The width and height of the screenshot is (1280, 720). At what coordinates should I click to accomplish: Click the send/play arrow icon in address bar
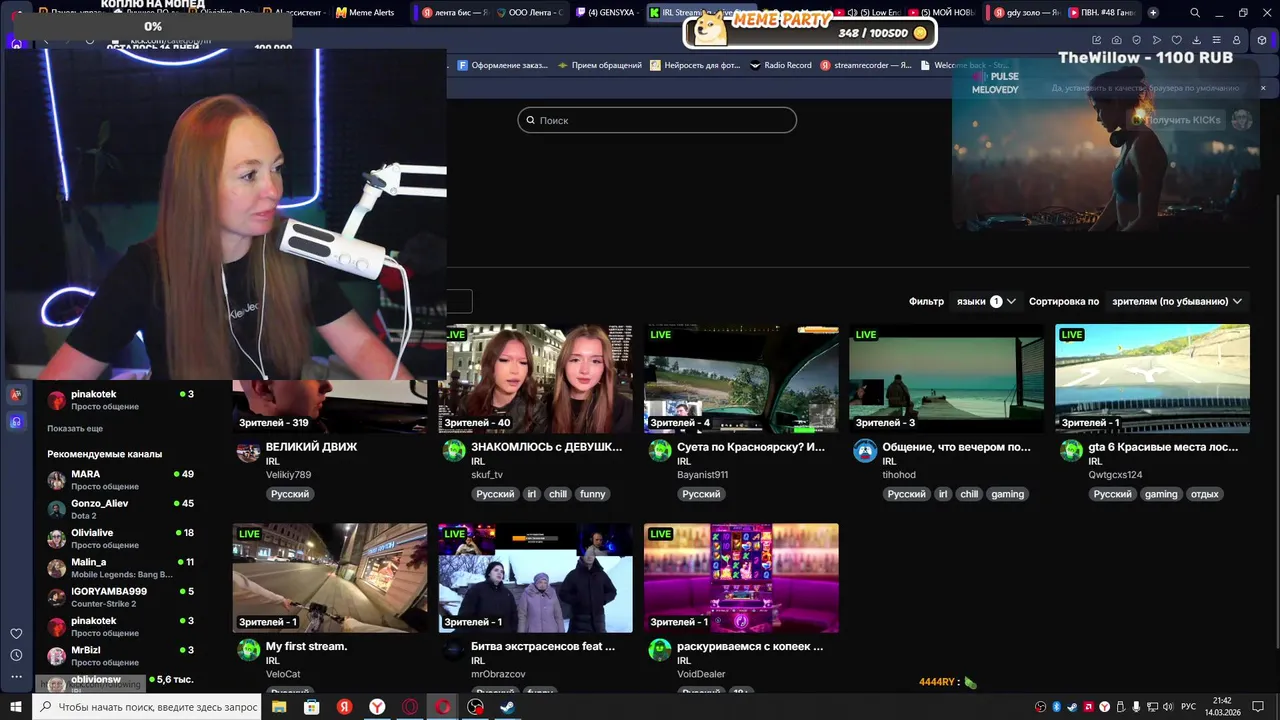point(1156,40)
